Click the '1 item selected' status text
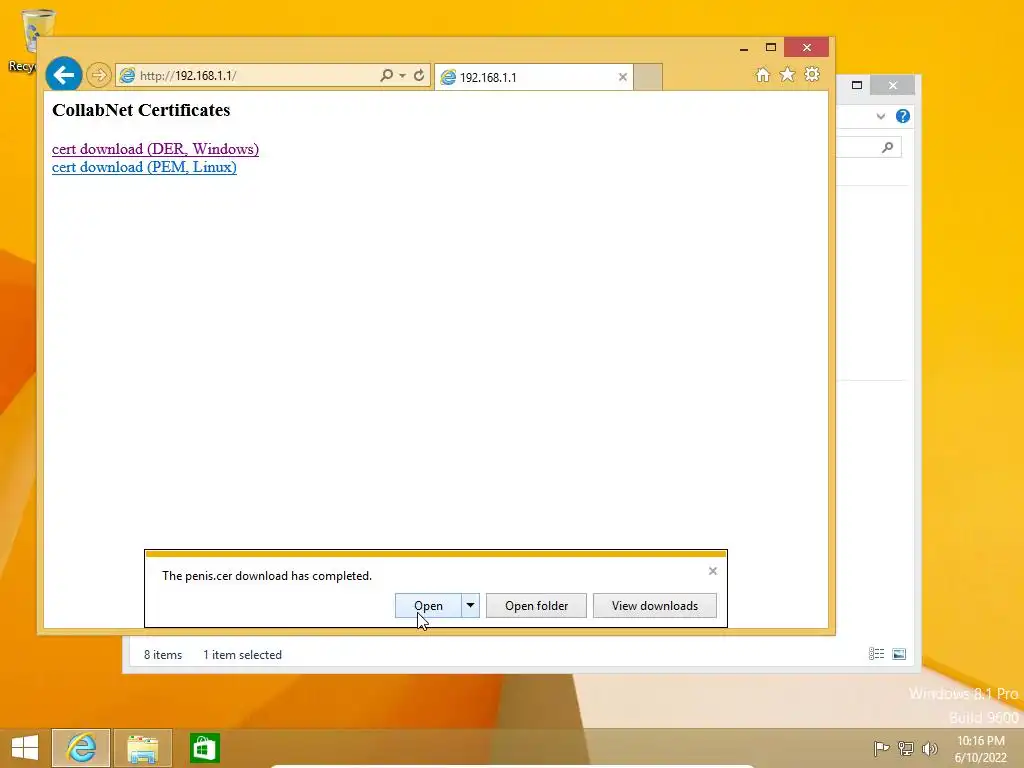1024x768 pixels. tap(242, 654)
